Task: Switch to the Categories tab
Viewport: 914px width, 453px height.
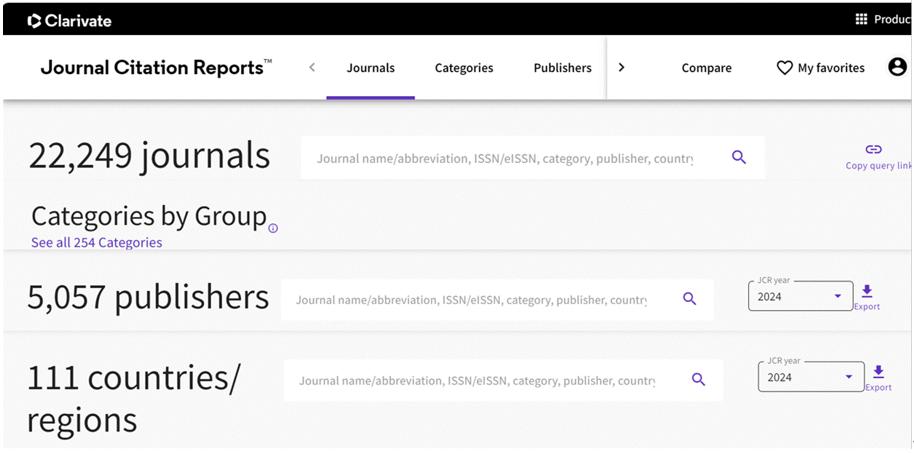Action: coord(463,68)
